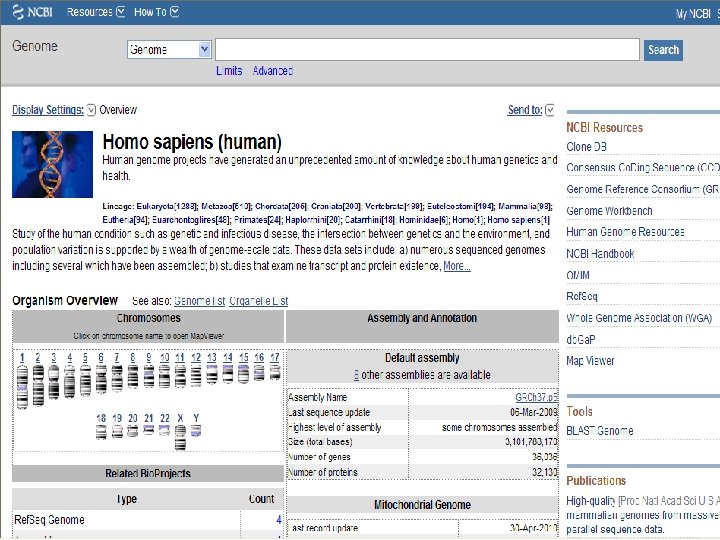Open chromosome 16 in MapViewer
The height and width of the screenshot is (540, 720).
(x=259, y=357)
